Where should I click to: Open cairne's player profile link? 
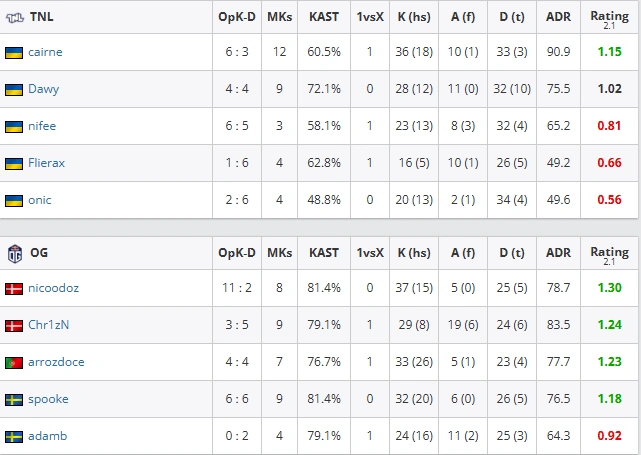[45, 52]
